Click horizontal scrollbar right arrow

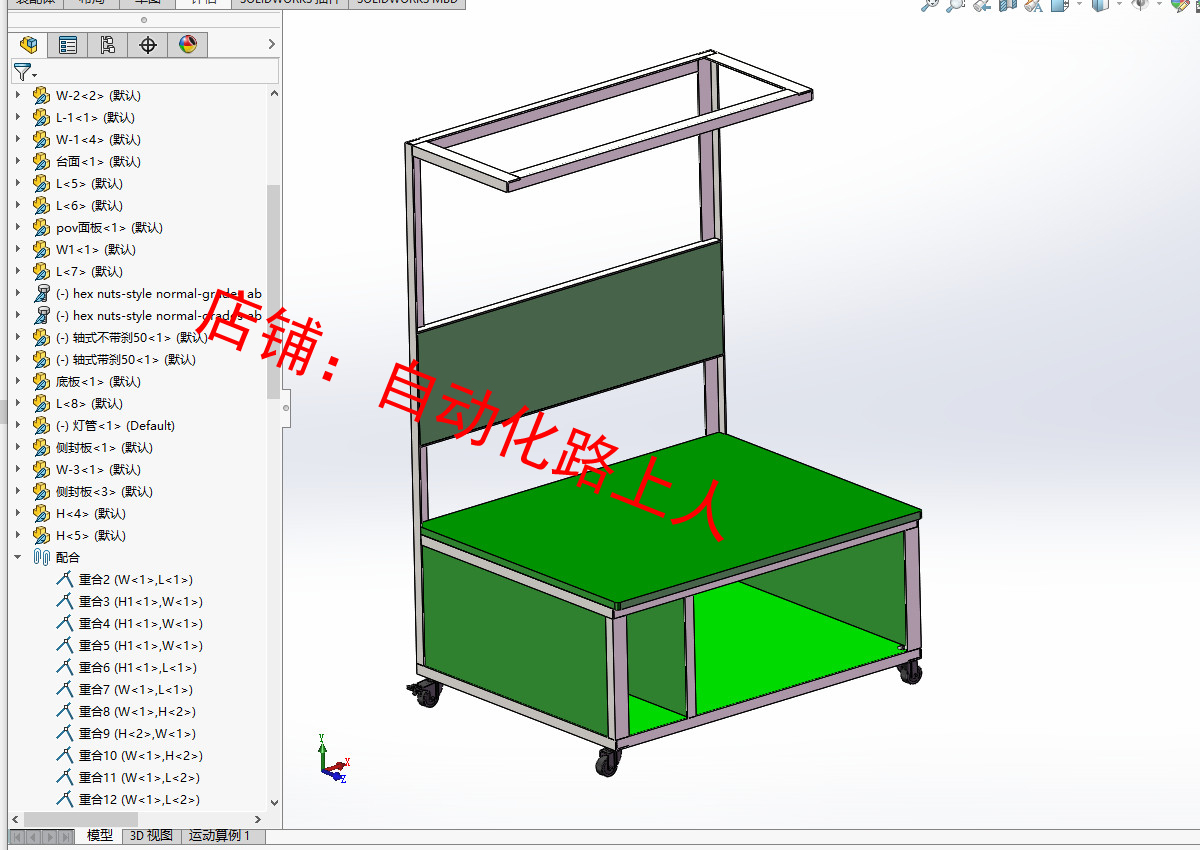tap(260, 818)
